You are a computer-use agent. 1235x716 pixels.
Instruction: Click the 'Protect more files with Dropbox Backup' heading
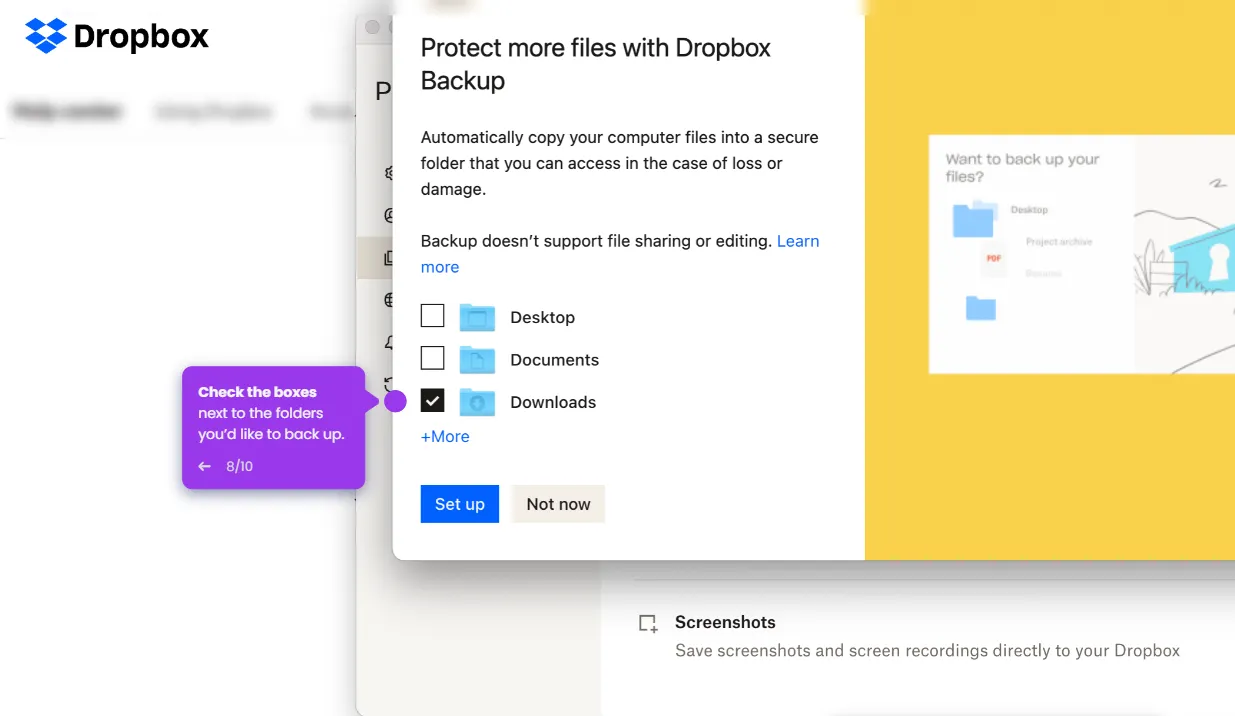pyautogui.click(x=596, y=64)
